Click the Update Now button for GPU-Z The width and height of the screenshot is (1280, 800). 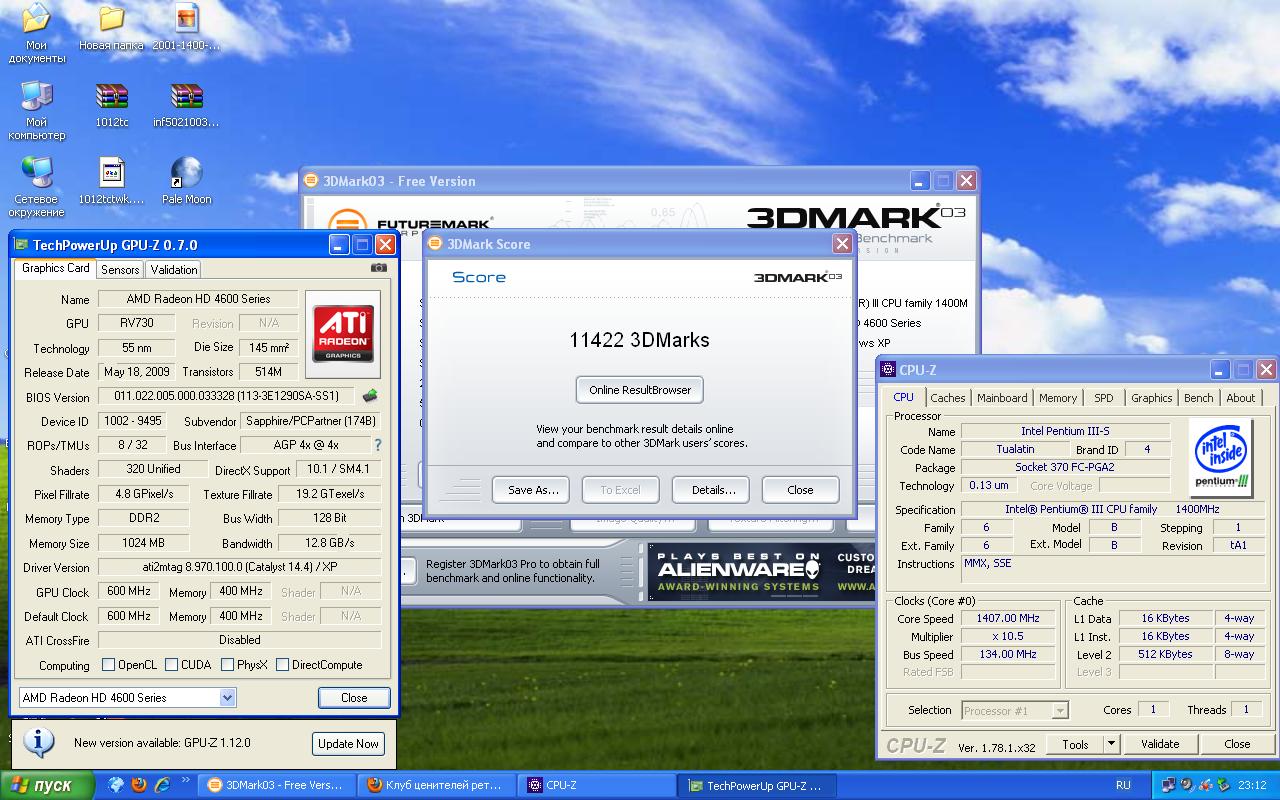(x=348, y=743)
